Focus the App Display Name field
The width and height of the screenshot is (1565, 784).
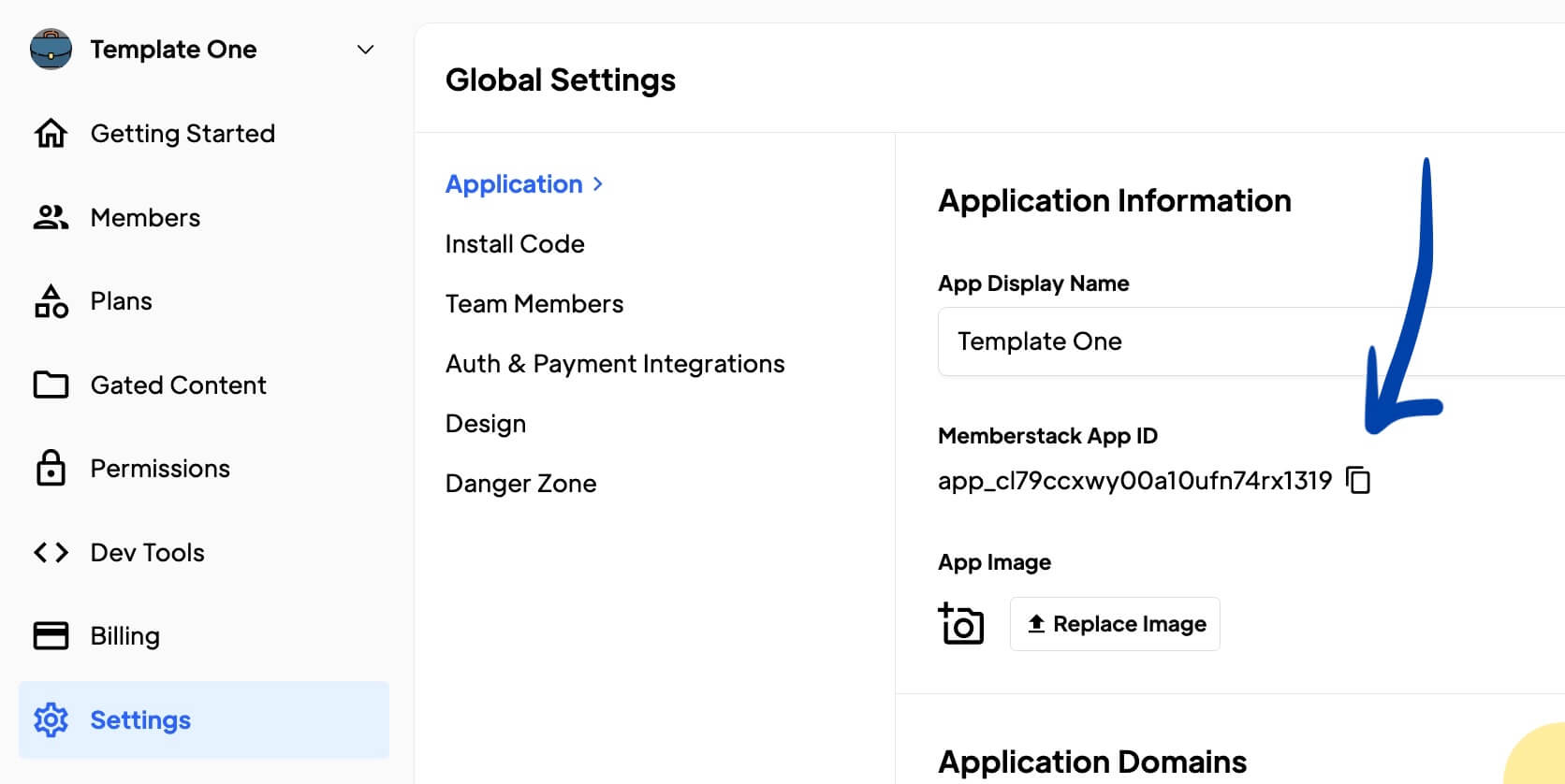pyautogui.click(x=1251, y=341)
